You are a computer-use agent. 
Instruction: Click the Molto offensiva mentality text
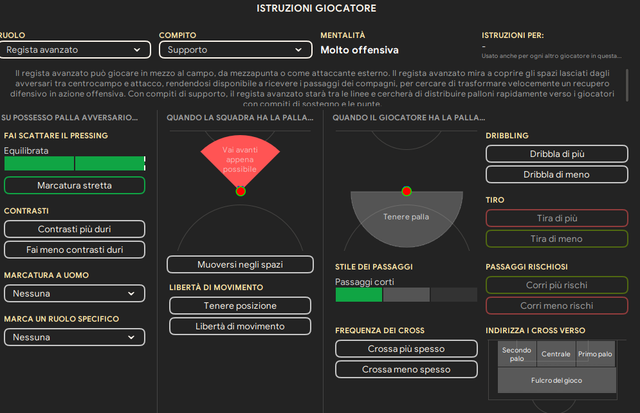pos(359,50)
